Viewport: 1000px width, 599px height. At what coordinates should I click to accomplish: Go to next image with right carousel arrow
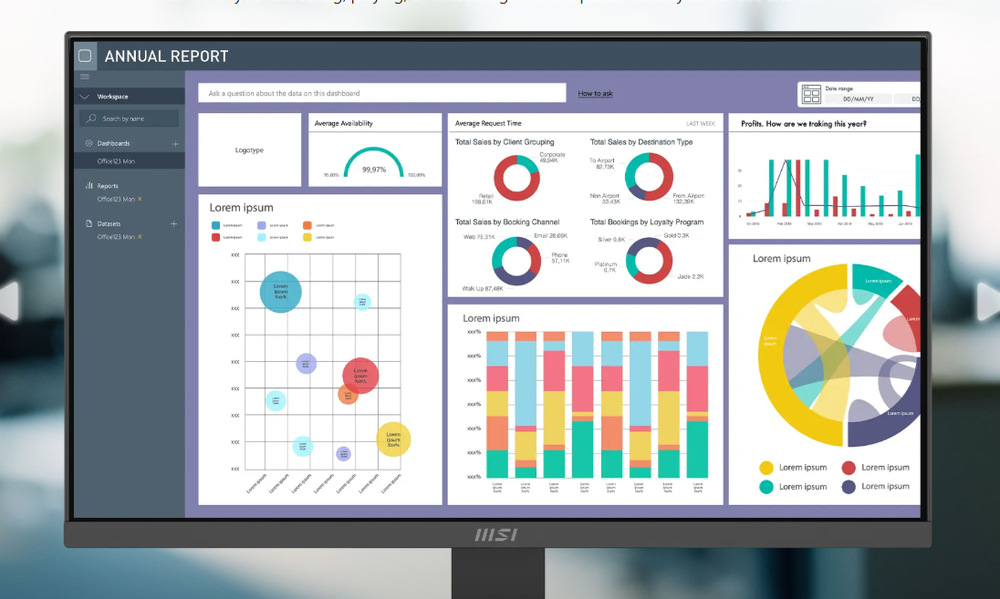[x=989, y=301]
